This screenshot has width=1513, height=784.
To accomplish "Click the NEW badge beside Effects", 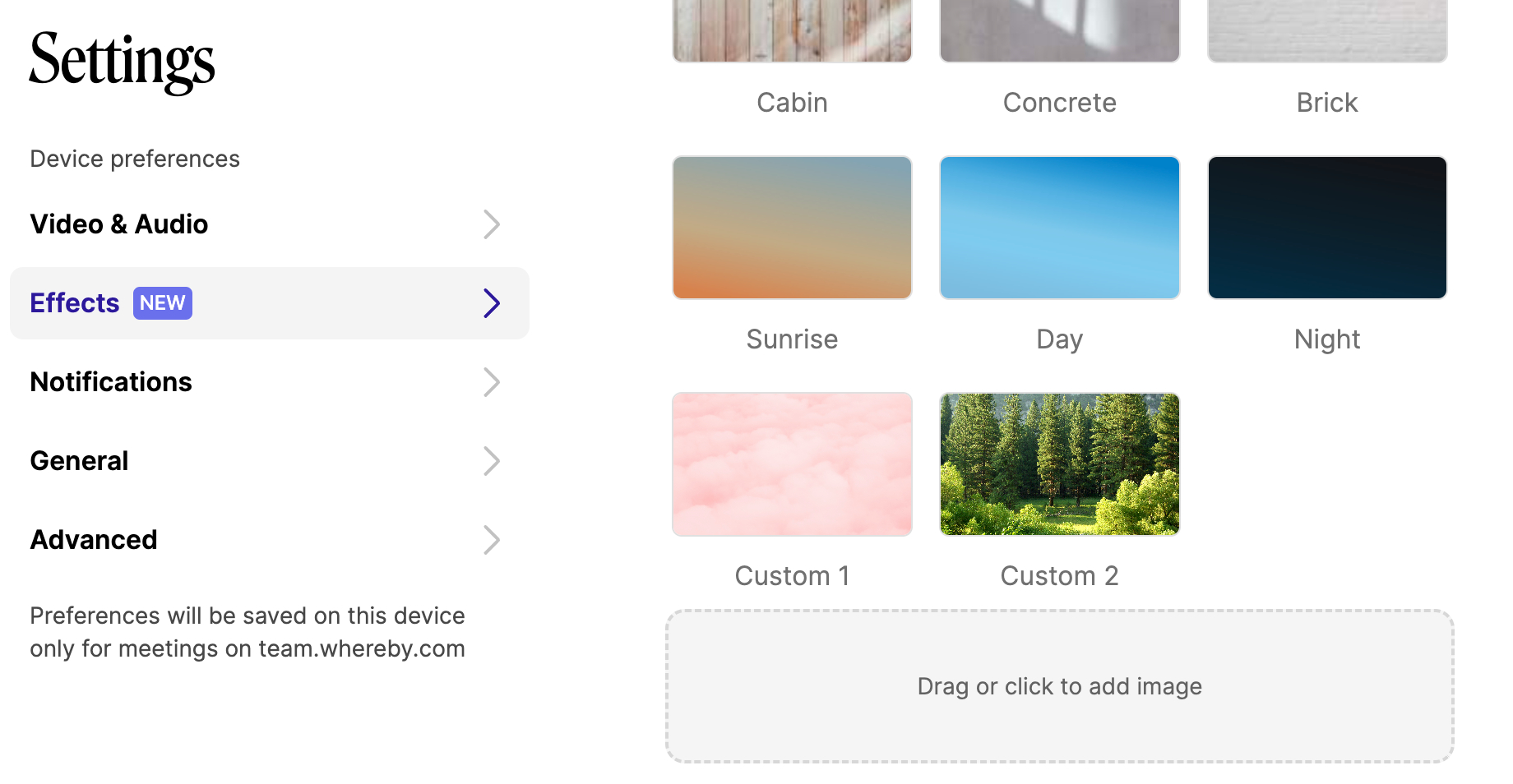I will point(163,303).
